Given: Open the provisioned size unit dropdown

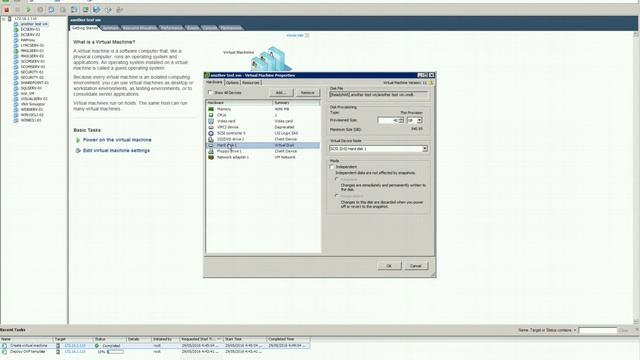Looking at the screenshot, I should click(x=420, y=120).
